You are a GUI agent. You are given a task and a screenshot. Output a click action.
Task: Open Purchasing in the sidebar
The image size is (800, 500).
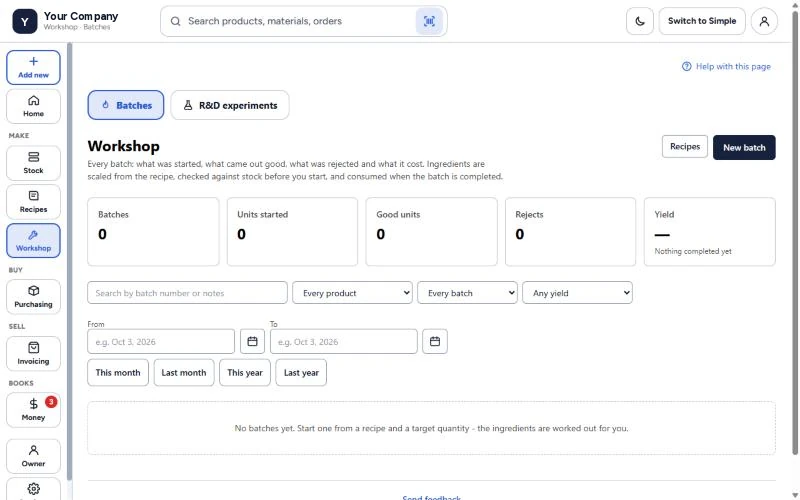tap(33, 296)
